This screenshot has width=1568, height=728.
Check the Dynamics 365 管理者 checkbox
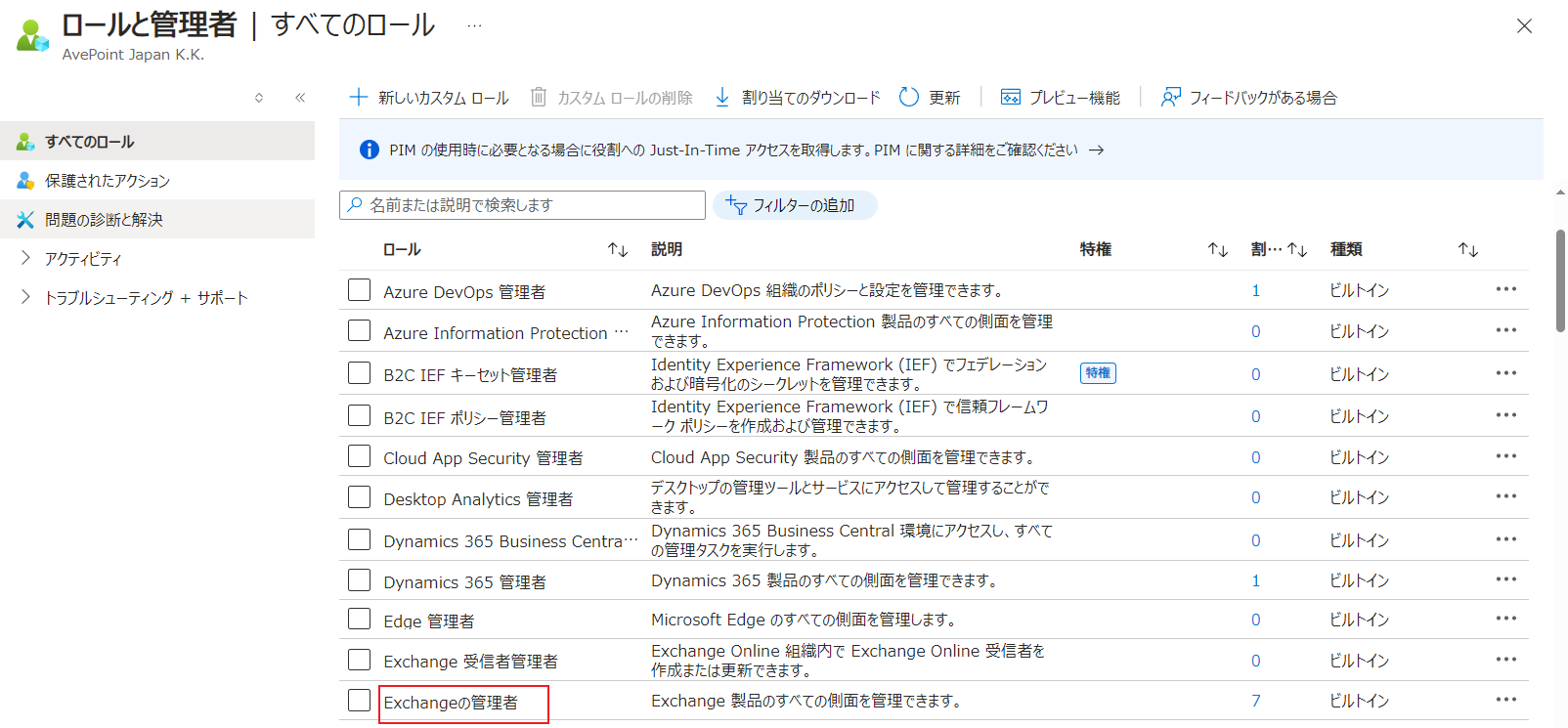360,580
